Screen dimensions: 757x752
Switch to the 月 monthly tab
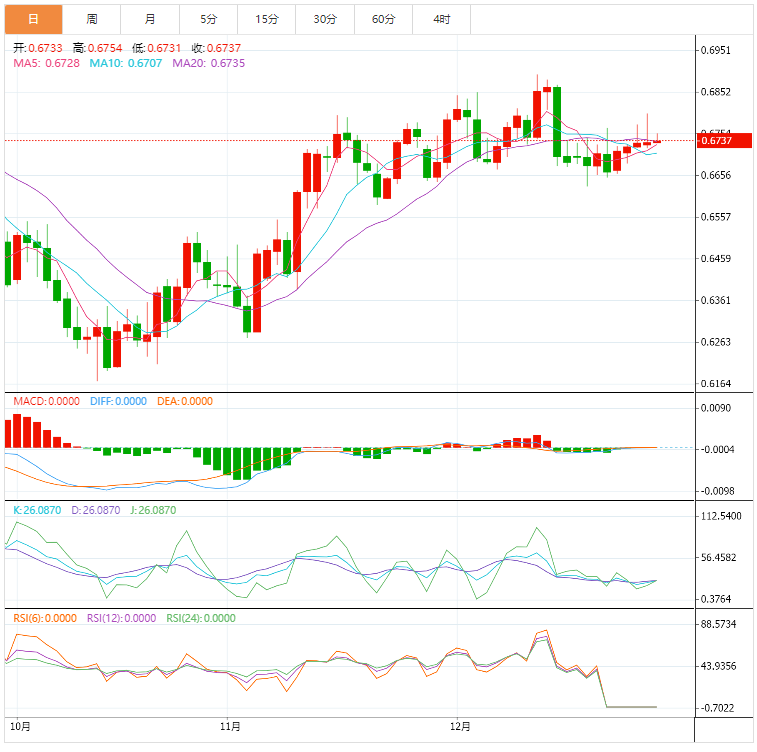(150, 19)
